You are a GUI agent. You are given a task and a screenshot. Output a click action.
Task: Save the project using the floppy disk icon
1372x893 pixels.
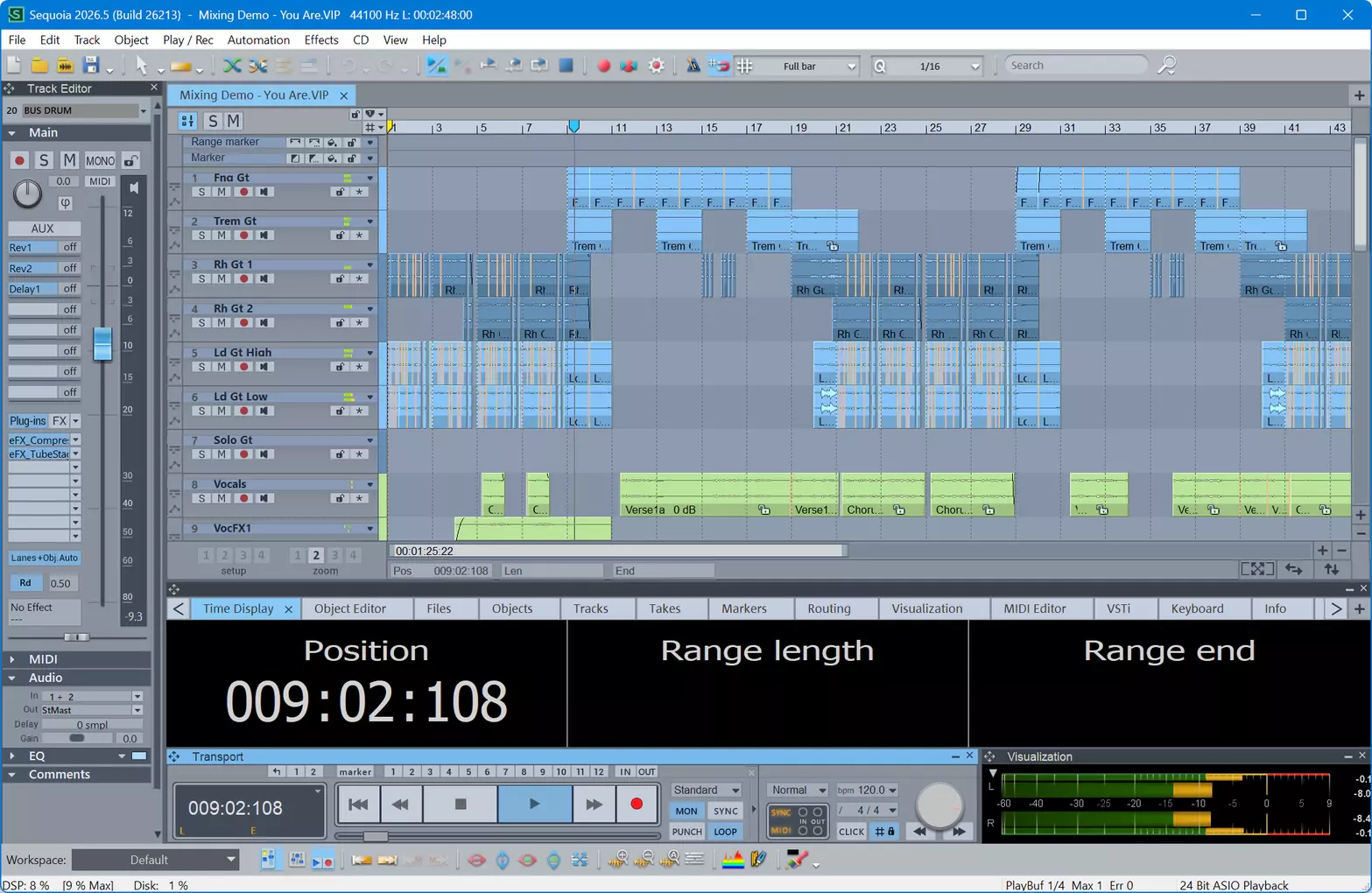pos(90,66)
